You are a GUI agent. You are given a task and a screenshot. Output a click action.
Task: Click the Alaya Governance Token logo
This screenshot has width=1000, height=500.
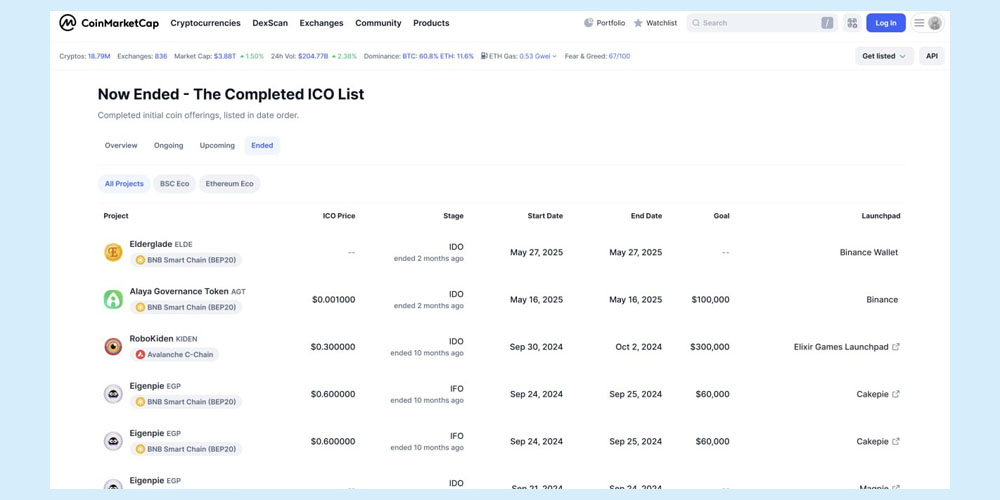(113, 300)
